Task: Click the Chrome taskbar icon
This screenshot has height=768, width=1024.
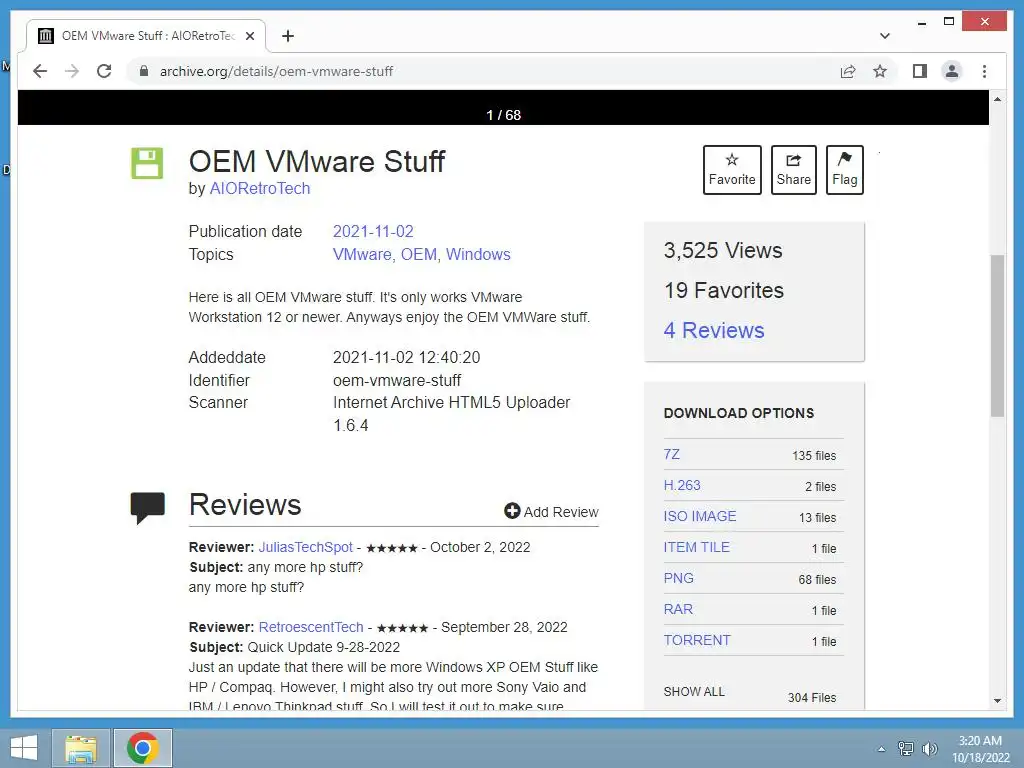Action: [x=142, y=748]
